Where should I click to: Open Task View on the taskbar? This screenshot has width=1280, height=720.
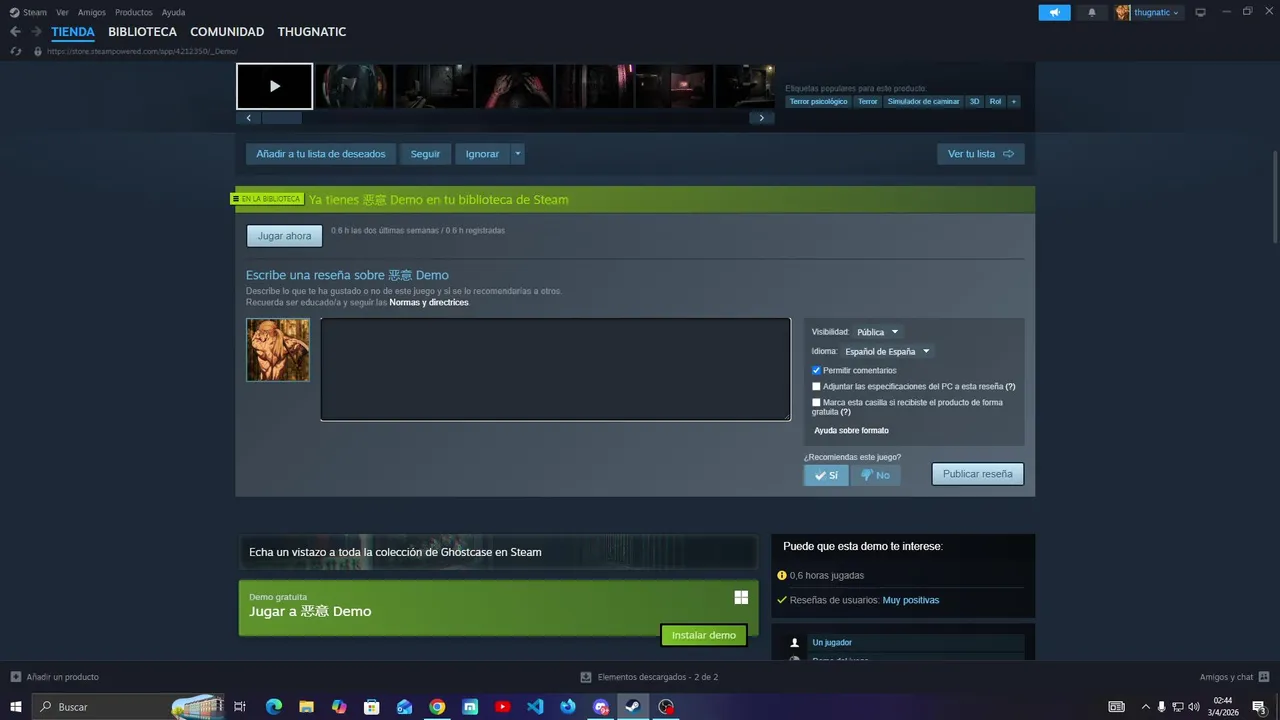[x=239, y=707]
